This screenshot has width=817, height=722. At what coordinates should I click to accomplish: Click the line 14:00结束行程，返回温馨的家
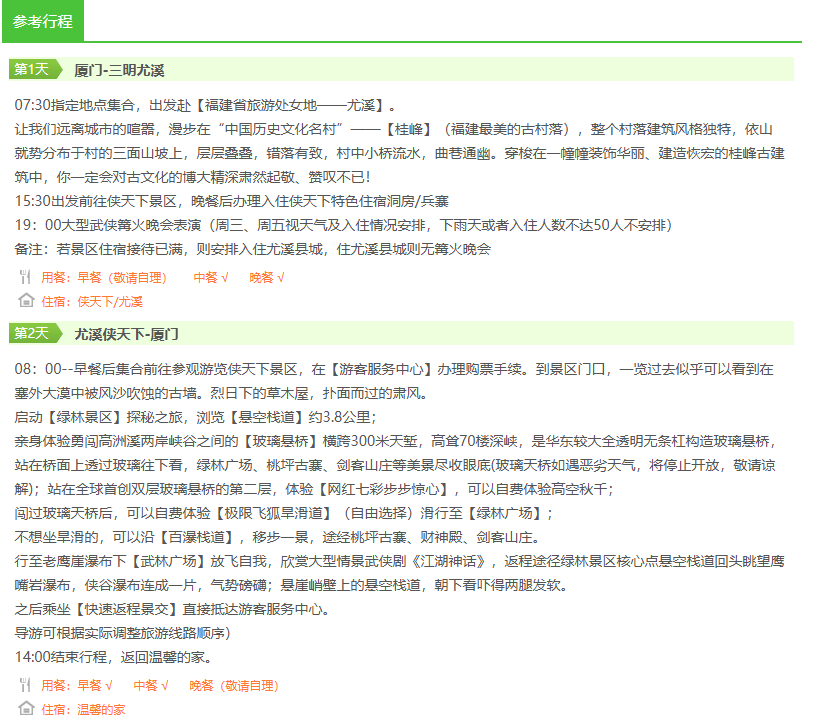[x=114, y=657]
